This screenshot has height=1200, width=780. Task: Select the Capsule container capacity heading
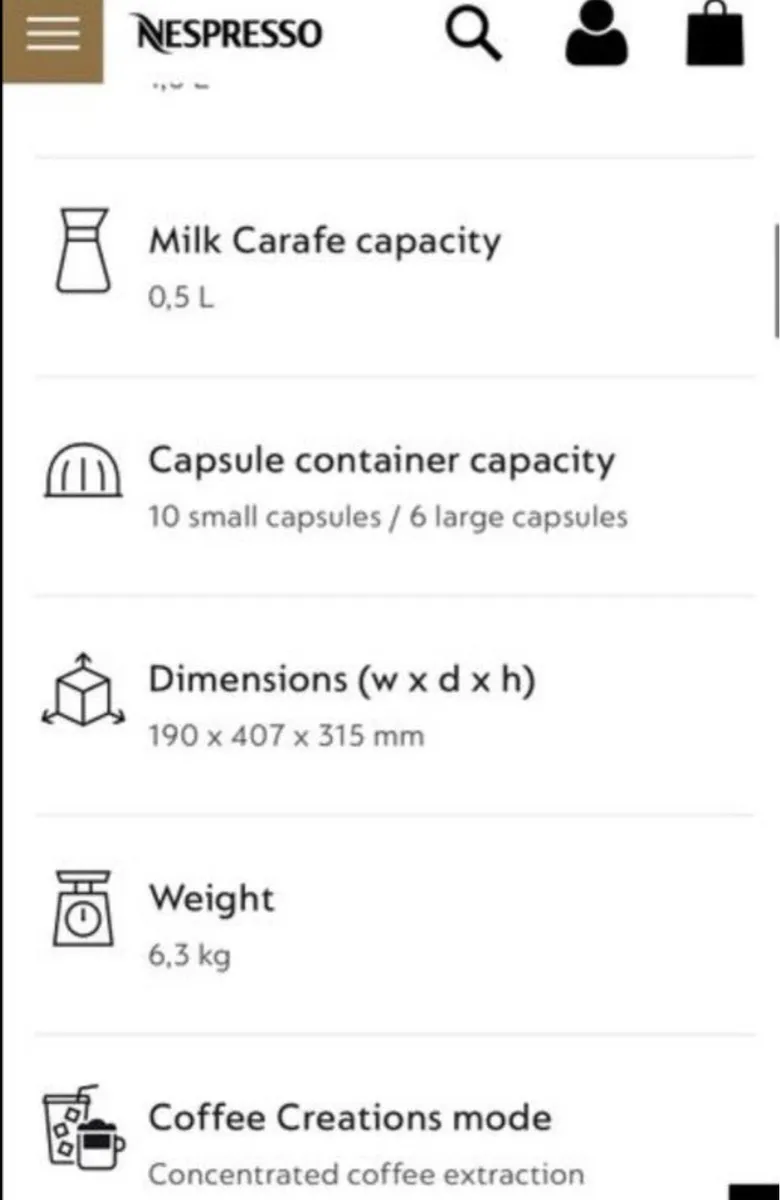point(382,461)
